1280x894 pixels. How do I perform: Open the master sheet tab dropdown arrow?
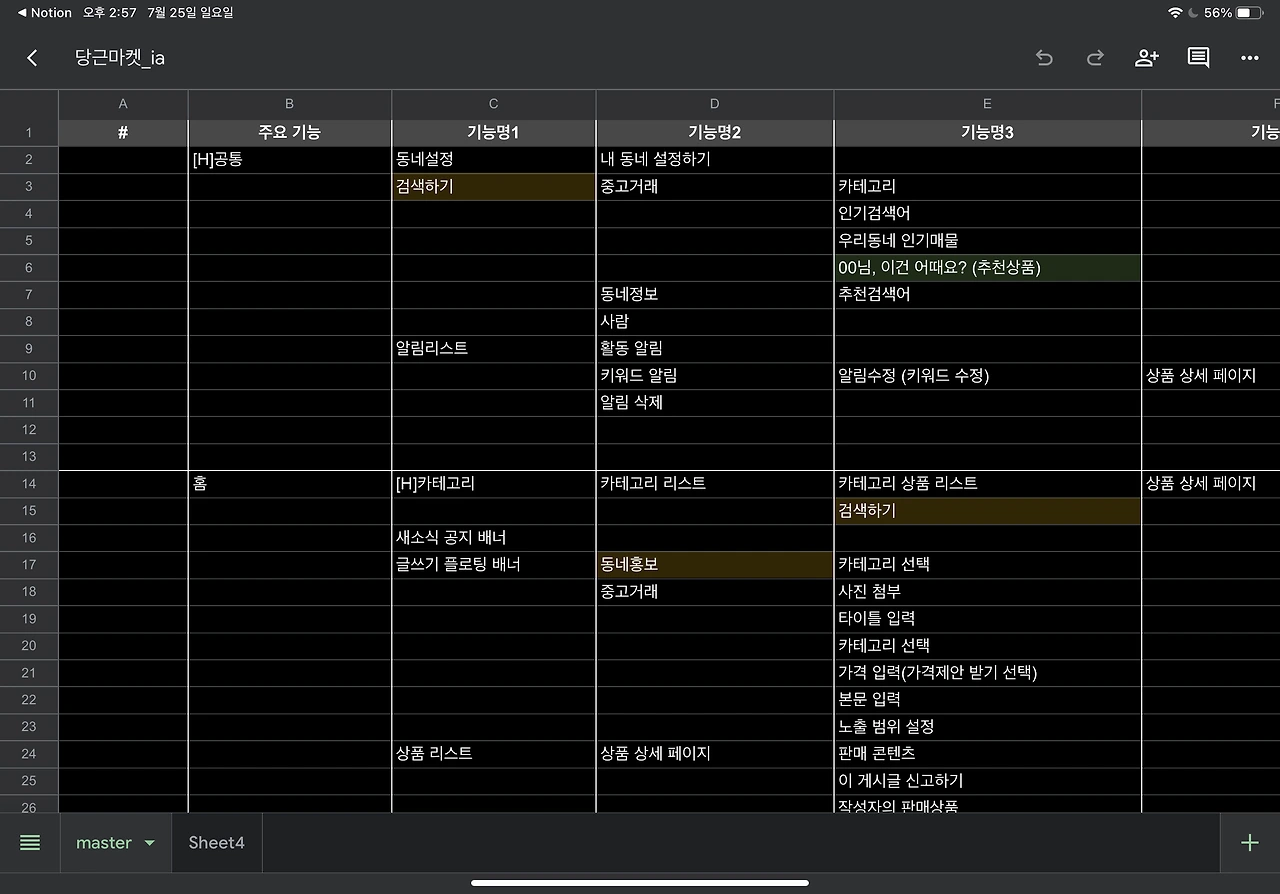click(x=150, y=843)
